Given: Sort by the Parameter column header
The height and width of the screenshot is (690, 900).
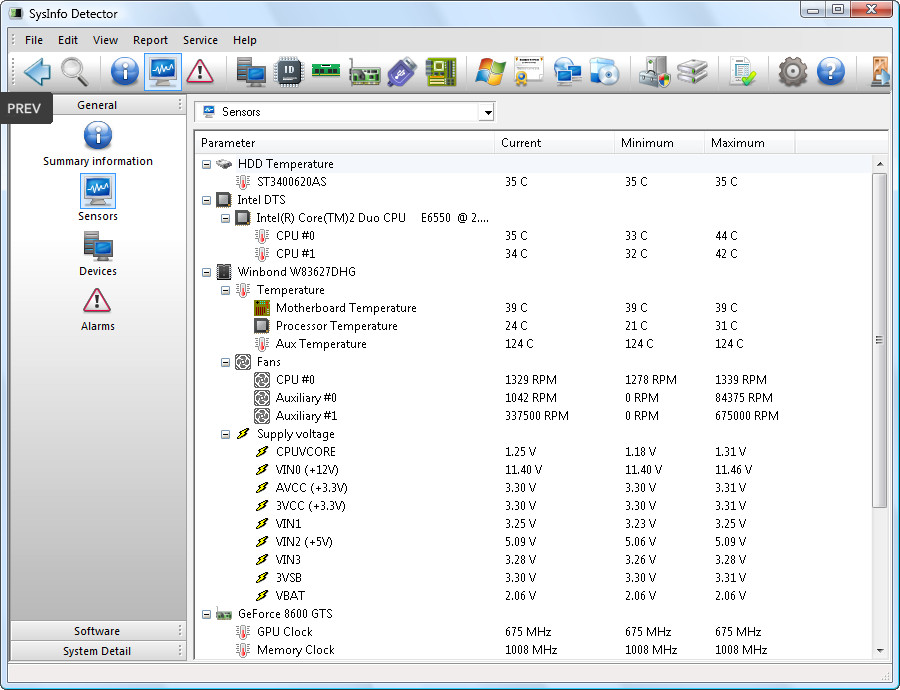Looking at the screenshot, I should [x=345, y=143].
